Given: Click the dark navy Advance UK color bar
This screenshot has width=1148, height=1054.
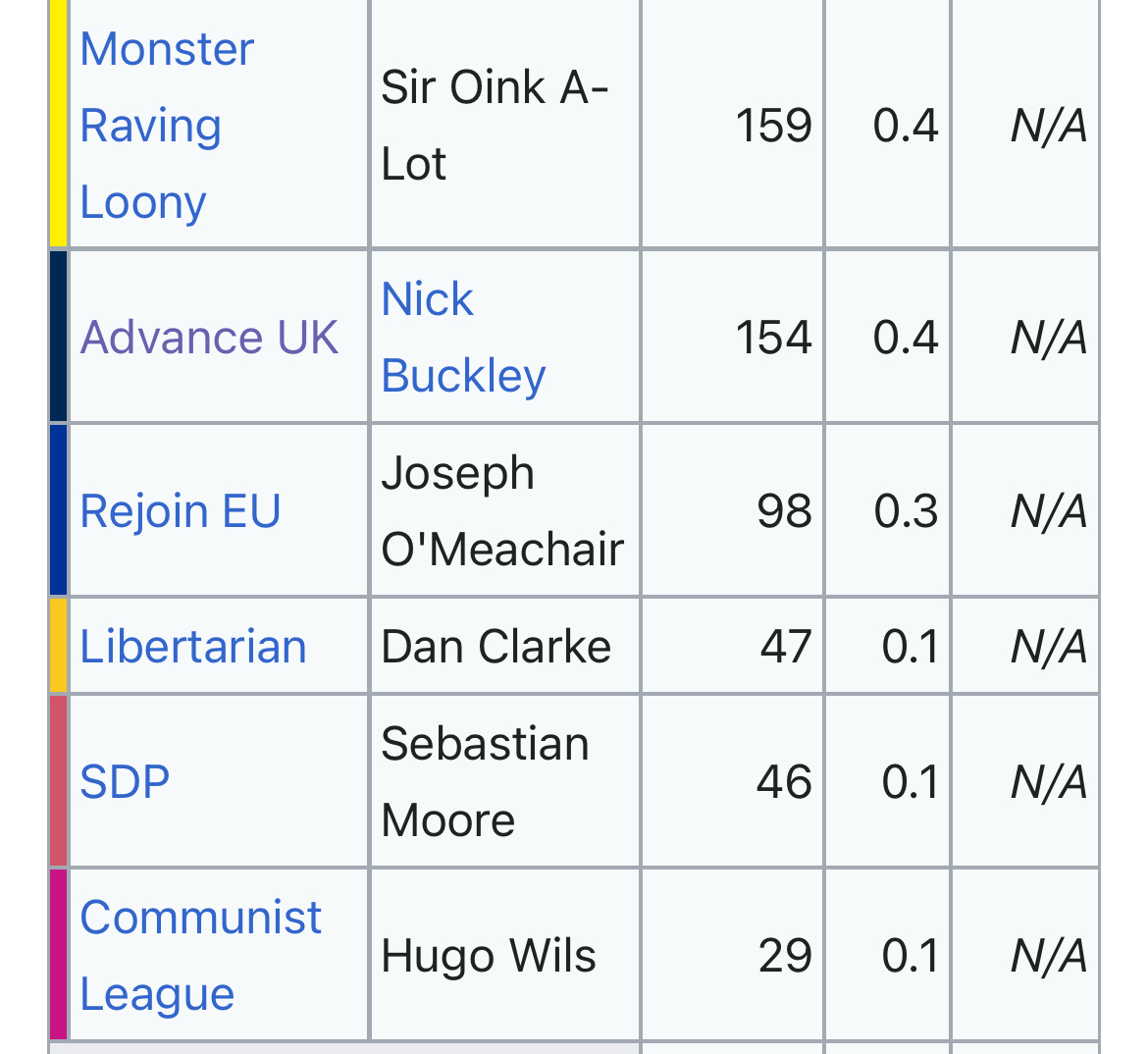Looking at the screenshot, I should 59,338.
